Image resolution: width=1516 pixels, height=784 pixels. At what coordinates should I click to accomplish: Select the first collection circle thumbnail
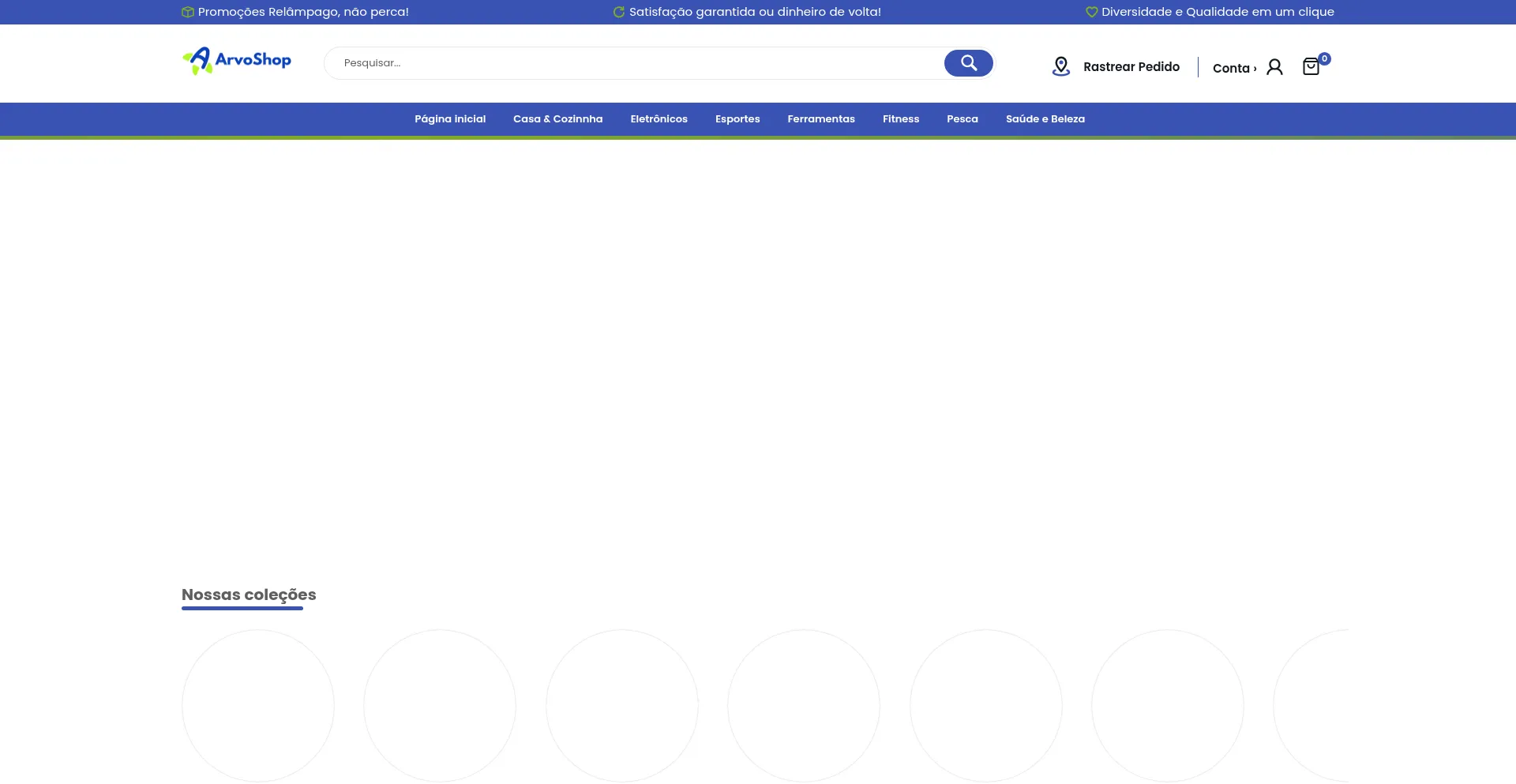(x=258, y=705)
